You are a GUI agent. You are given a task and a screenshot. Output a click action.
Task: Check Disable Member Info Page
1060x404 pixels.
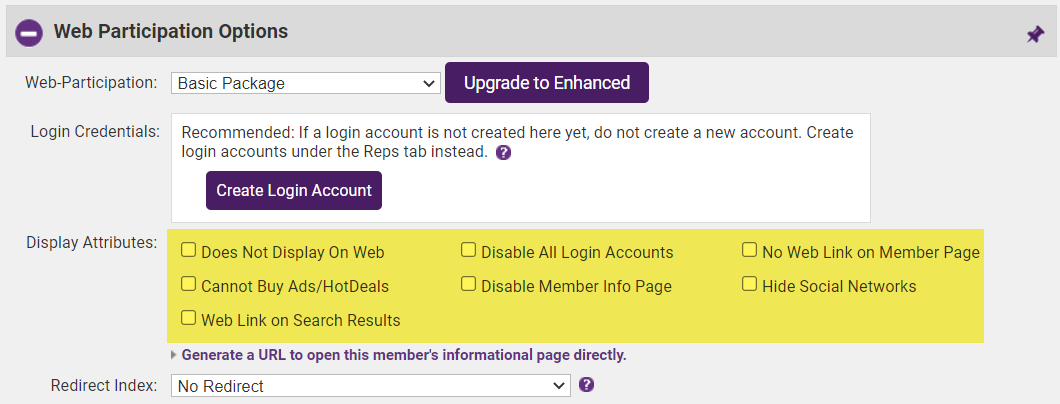pos(468,285)
